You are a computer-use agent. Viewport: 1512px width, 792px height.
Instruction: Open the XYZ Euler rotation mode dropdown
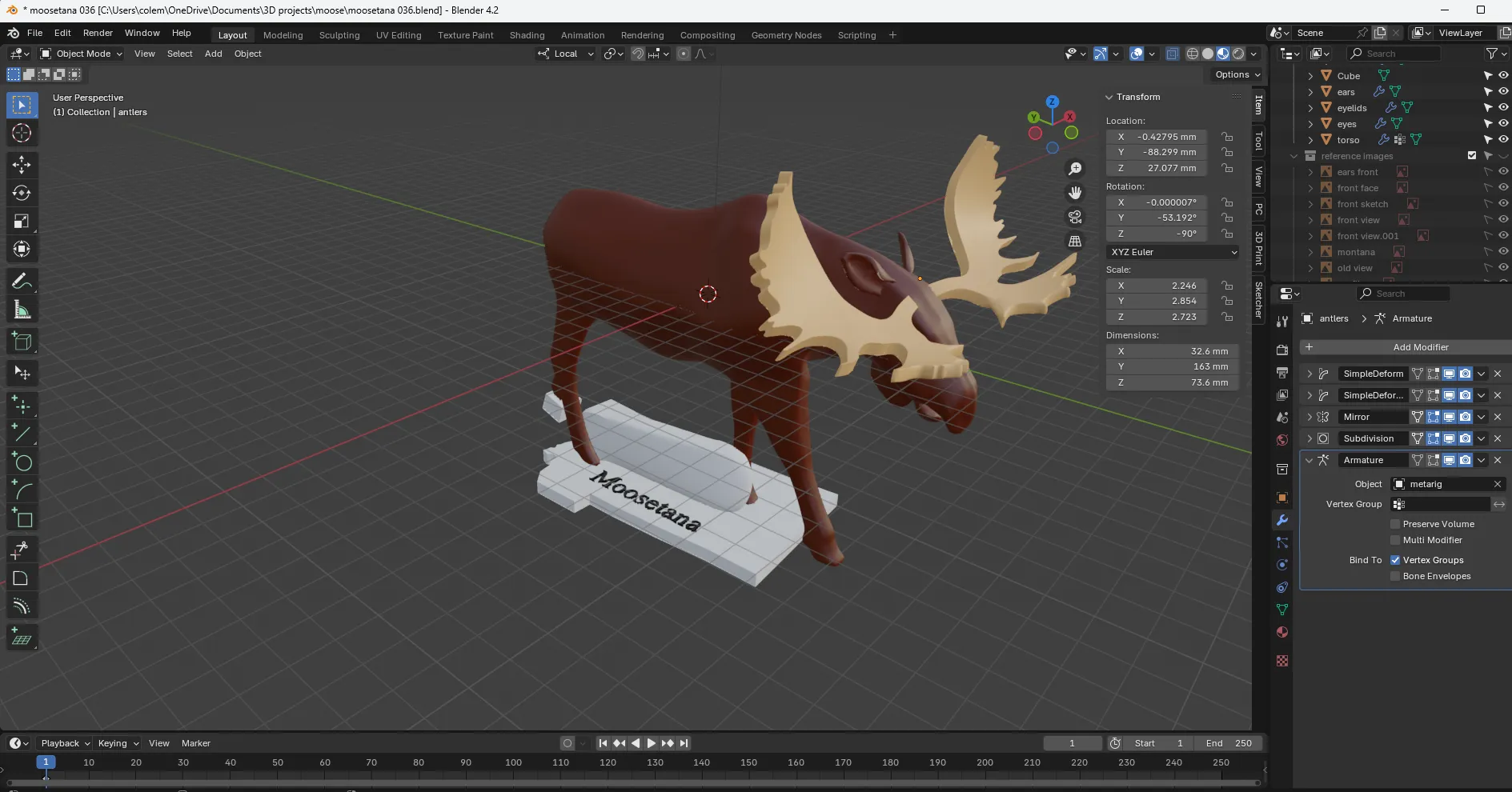pyautogui.click(x=1173, y=252)
